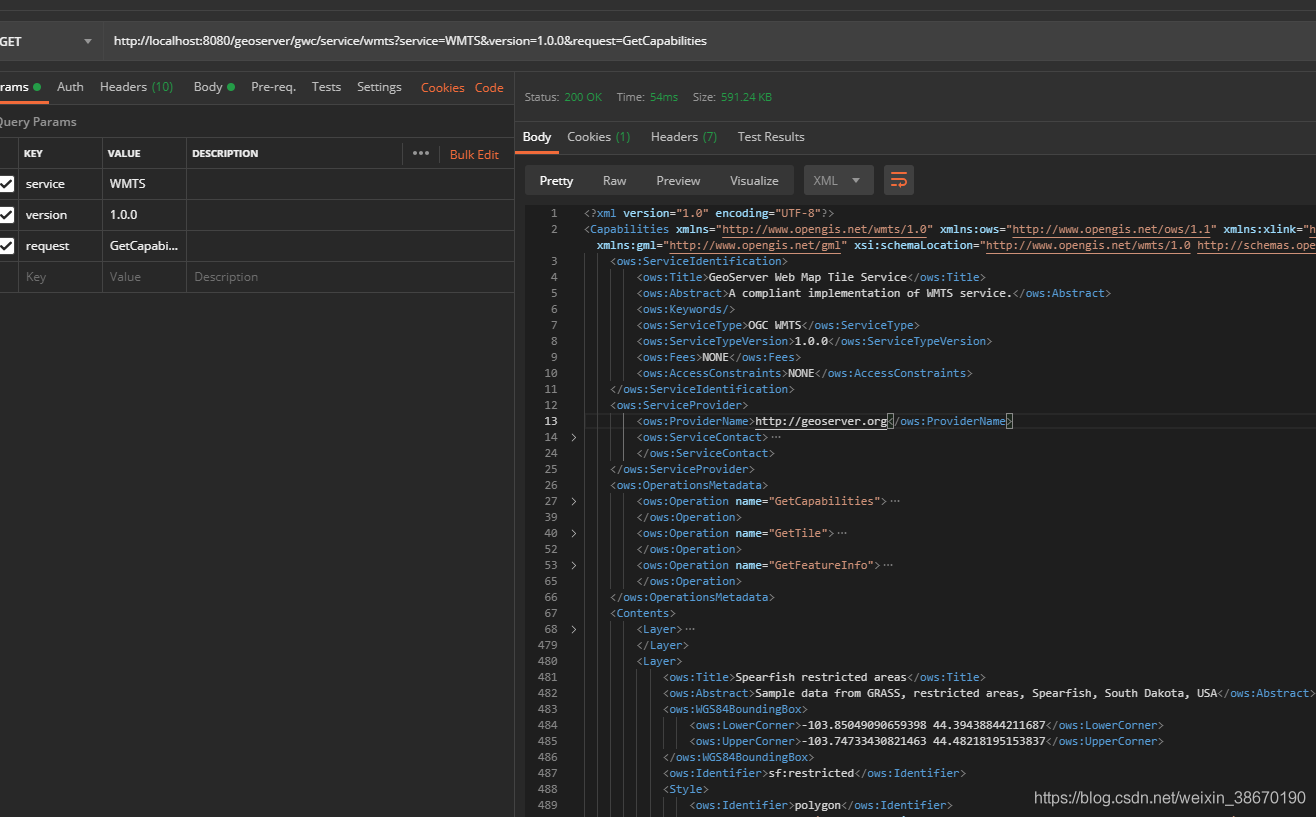The image size is (1316, 817).
Task: Click the wrap lines icon button
Action: click(898, 180)
